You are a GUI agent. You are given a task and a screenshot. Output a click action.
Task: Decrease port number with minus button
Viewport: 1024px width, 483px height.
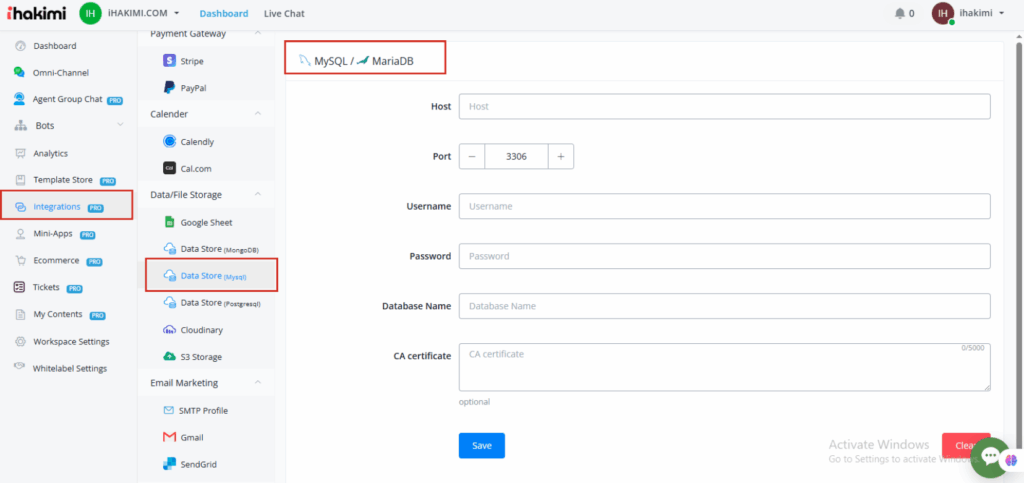(x=472, y=156)
